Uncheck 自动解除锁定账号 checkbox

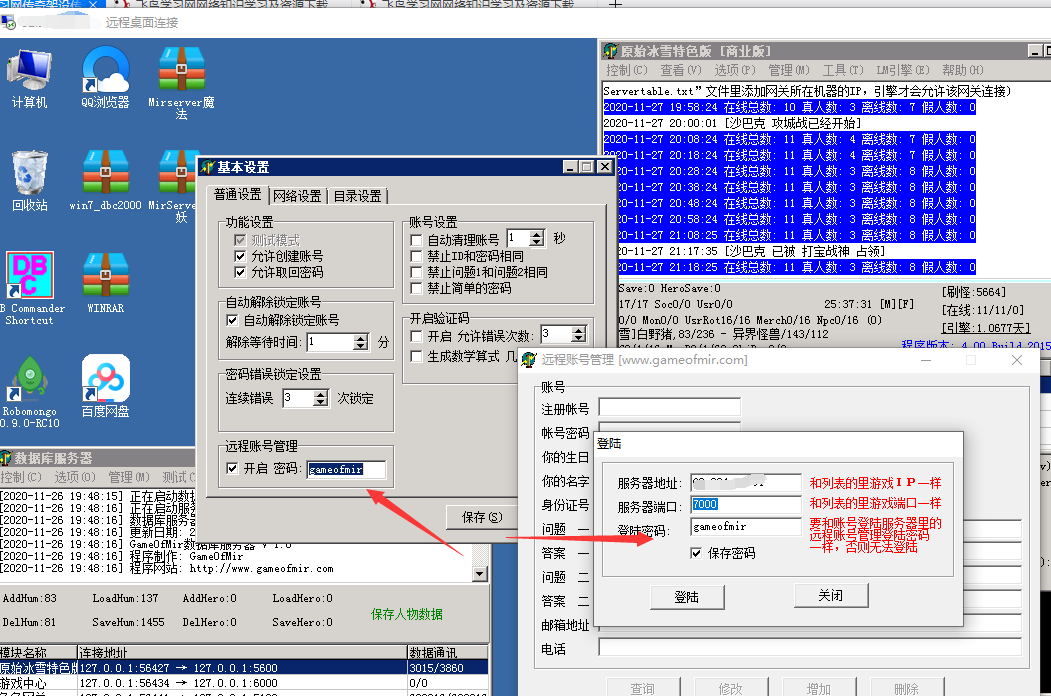232,321
